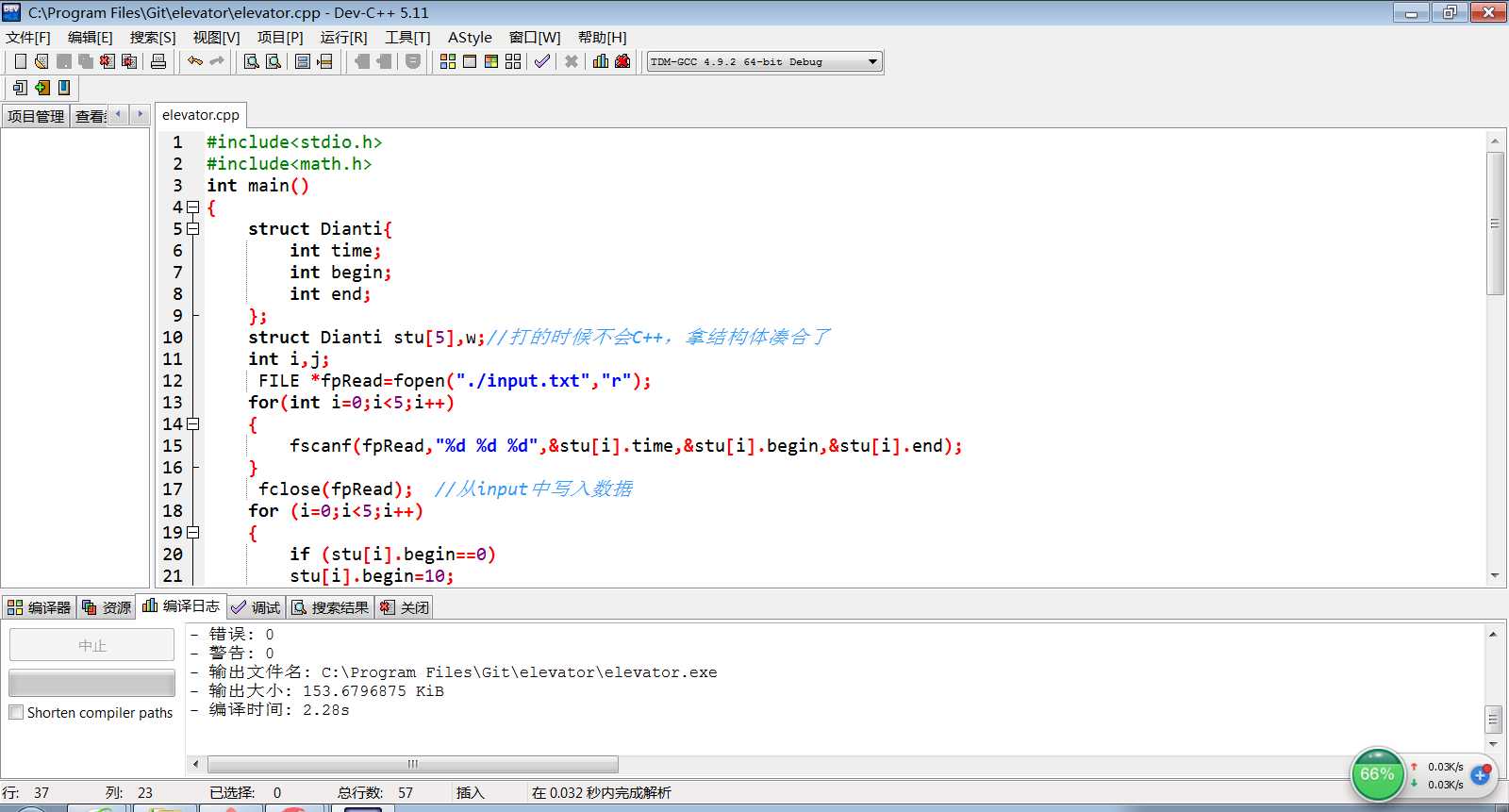This screenshot has width=1509, height=812.
Task: Collapse the code fold at line 4
Action: click(x=193, y=207)
